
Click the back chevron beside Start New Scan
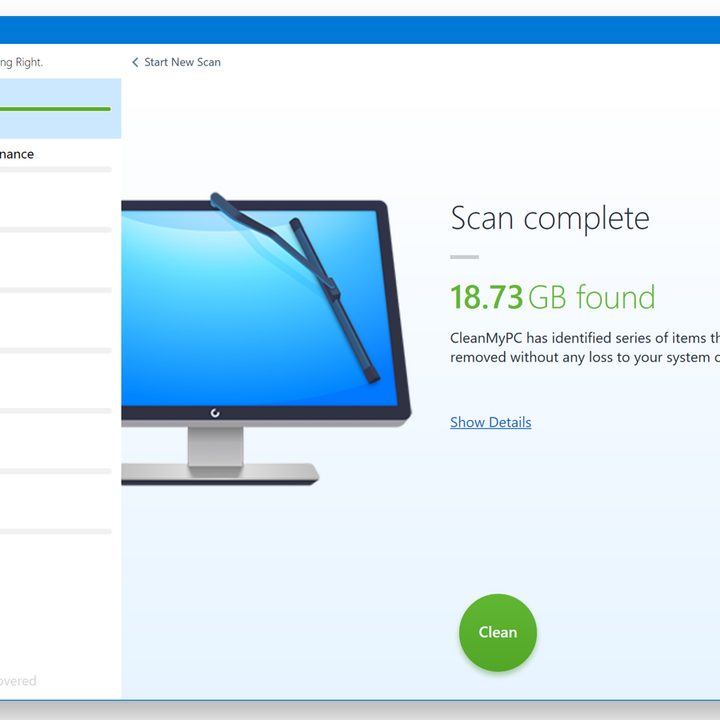(x=135, y=62)
